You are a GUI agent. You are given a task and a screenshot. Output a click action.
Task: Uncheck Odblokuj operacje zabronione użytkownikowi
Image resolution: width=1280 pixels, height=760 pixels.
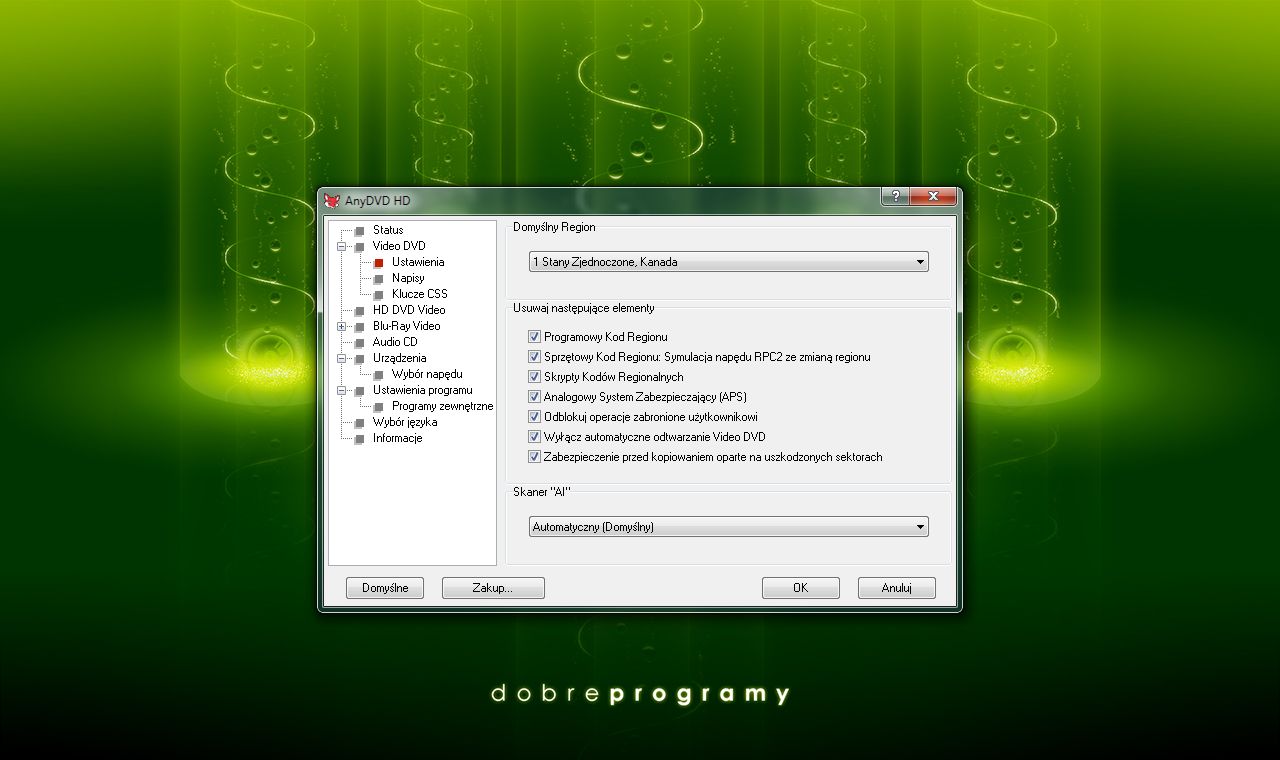535,417
